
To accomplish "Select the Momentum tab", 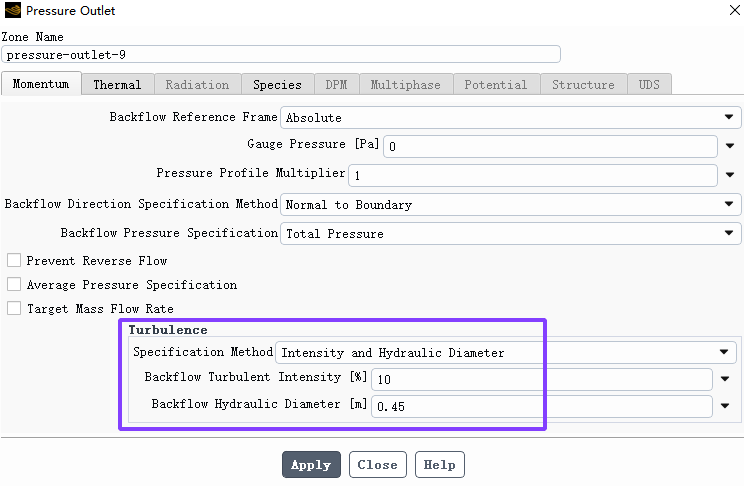I will coord(41,84).
